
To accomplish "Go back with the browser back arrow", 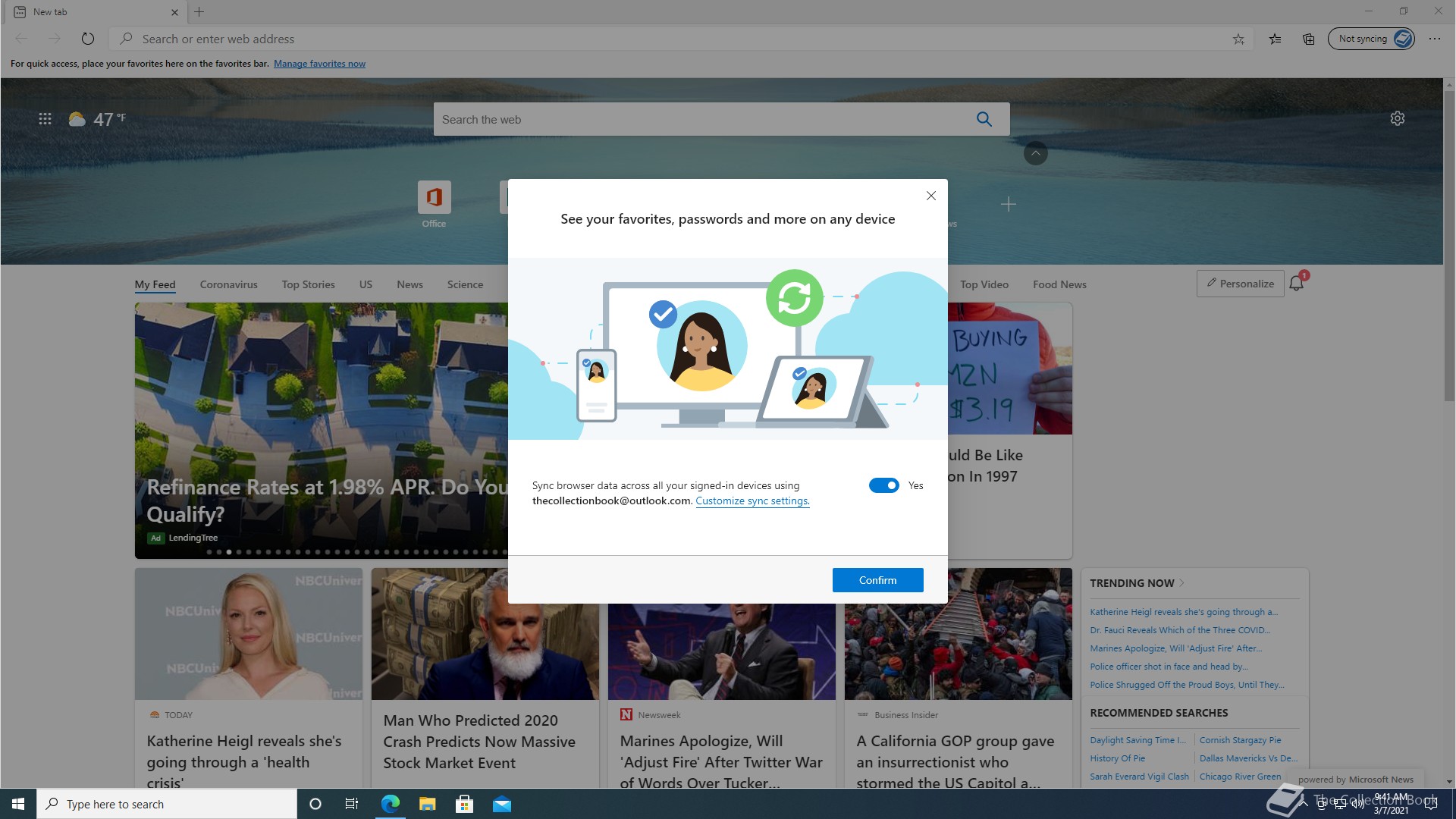I will tap(21, 39).
